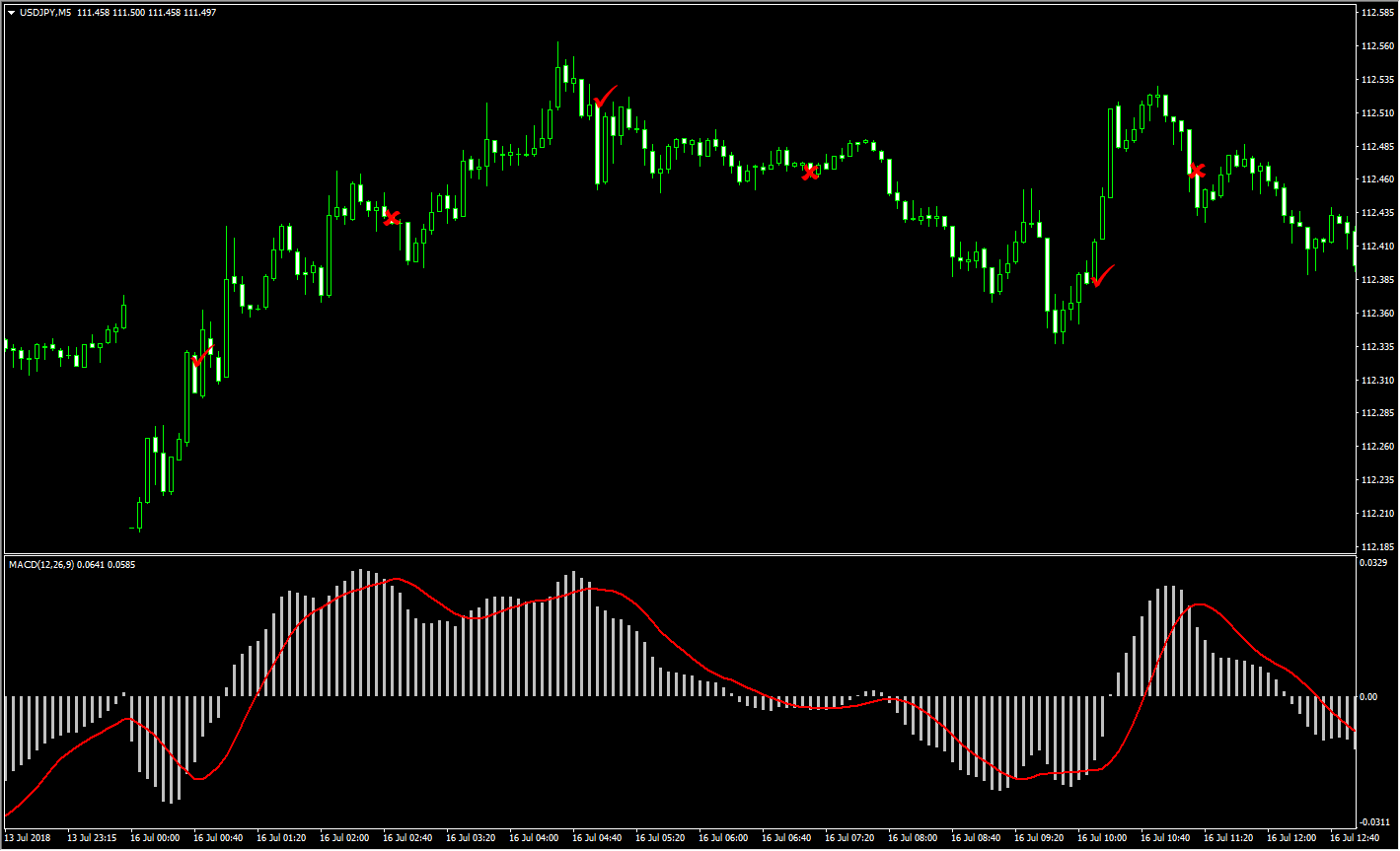
Task: Click the 16 Jul 06:00 time label
Action: click(x=723, y=839)
